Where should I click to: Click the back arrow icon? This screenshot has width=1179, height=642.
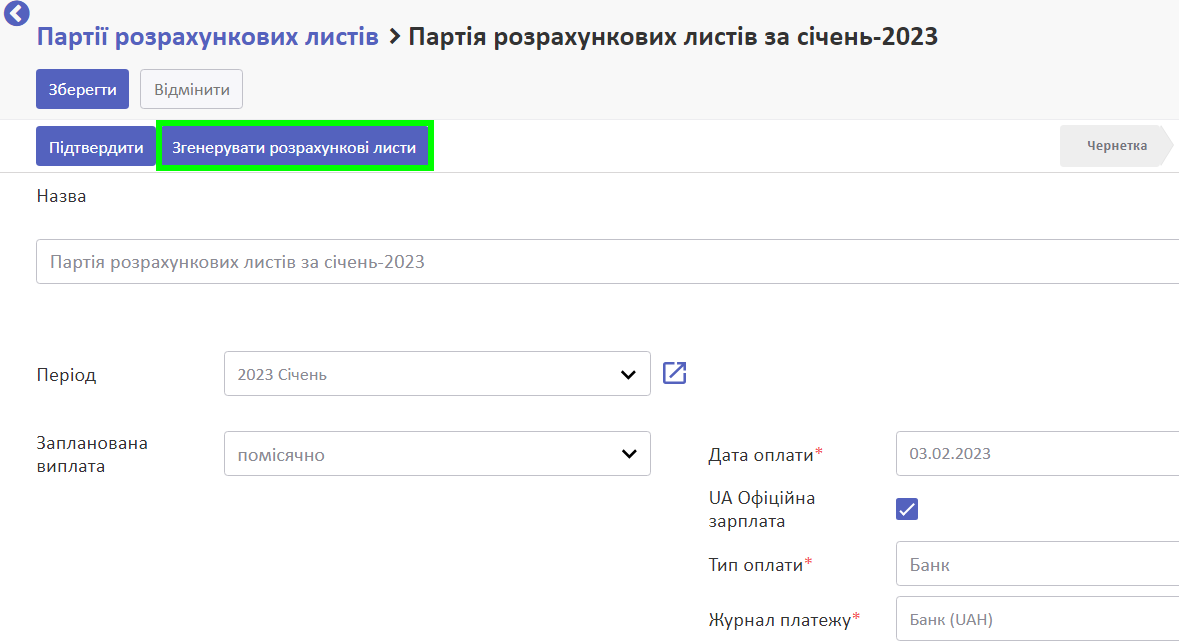(x=17, y=13)
